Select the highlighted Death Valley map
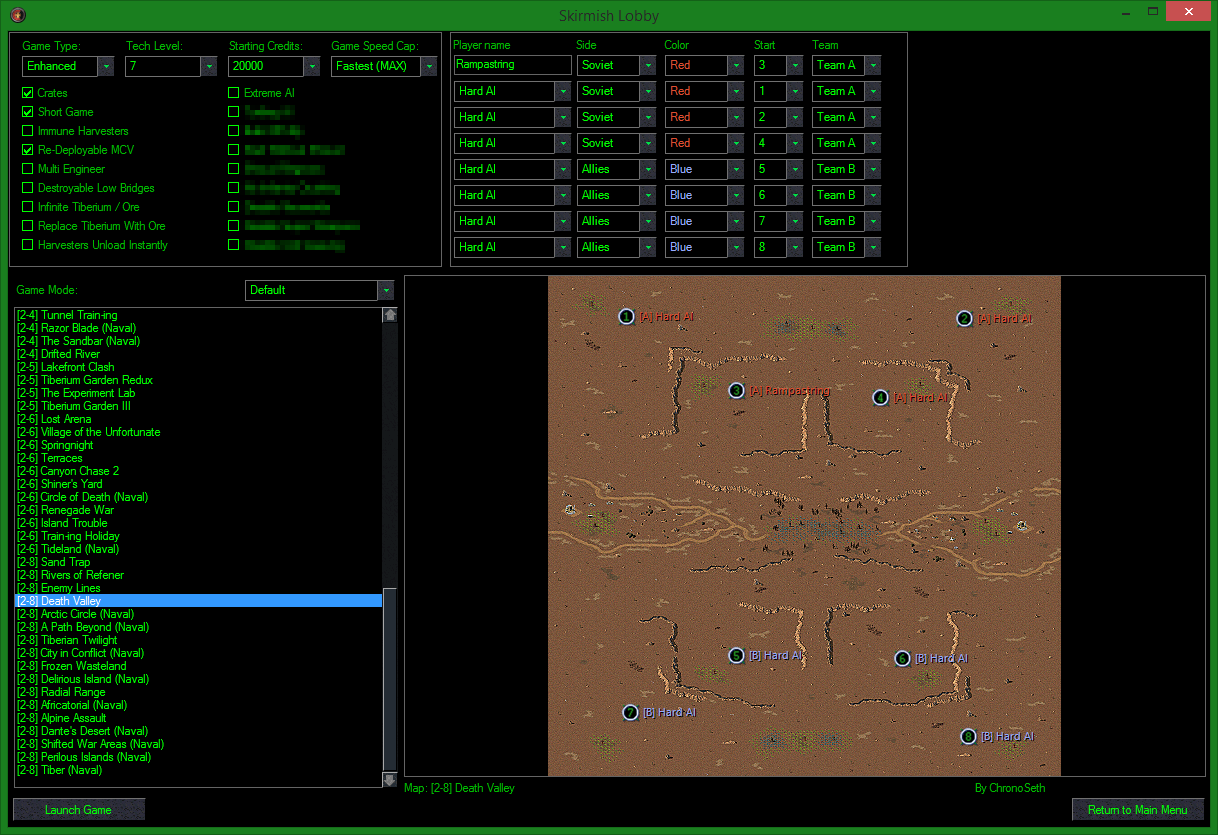 (198, 601)
